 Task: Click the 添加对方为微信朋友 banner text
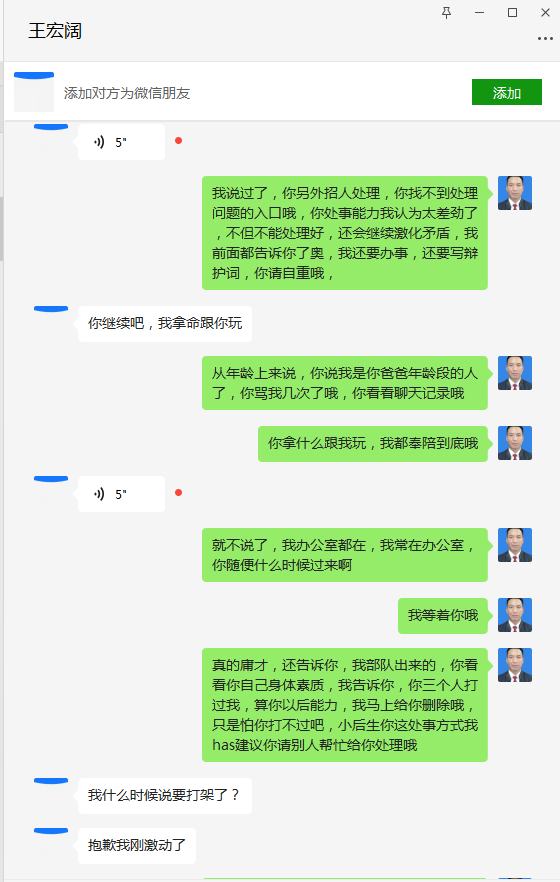tap(127, 93)
